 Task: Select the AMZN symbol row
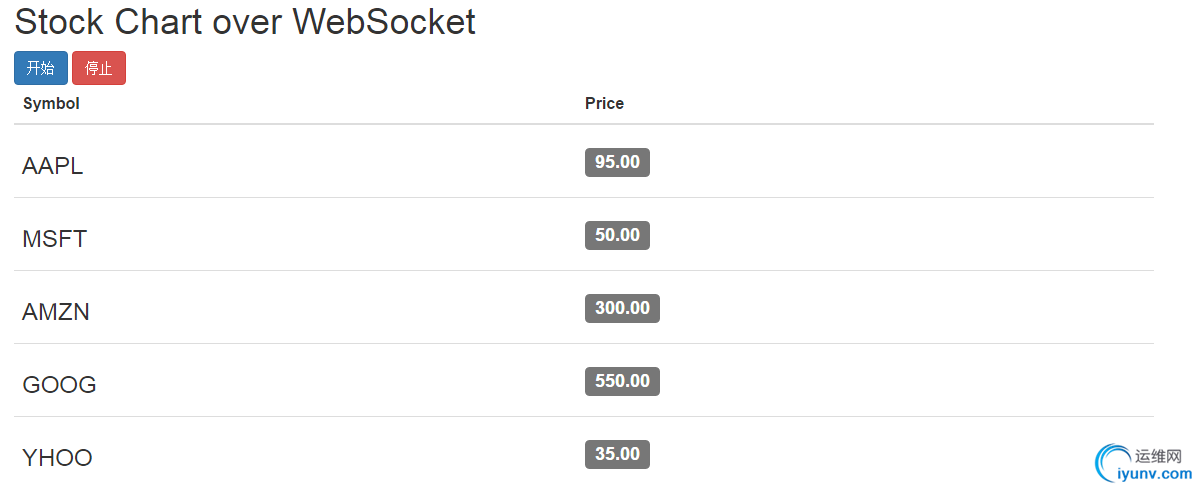pos(584,308)
